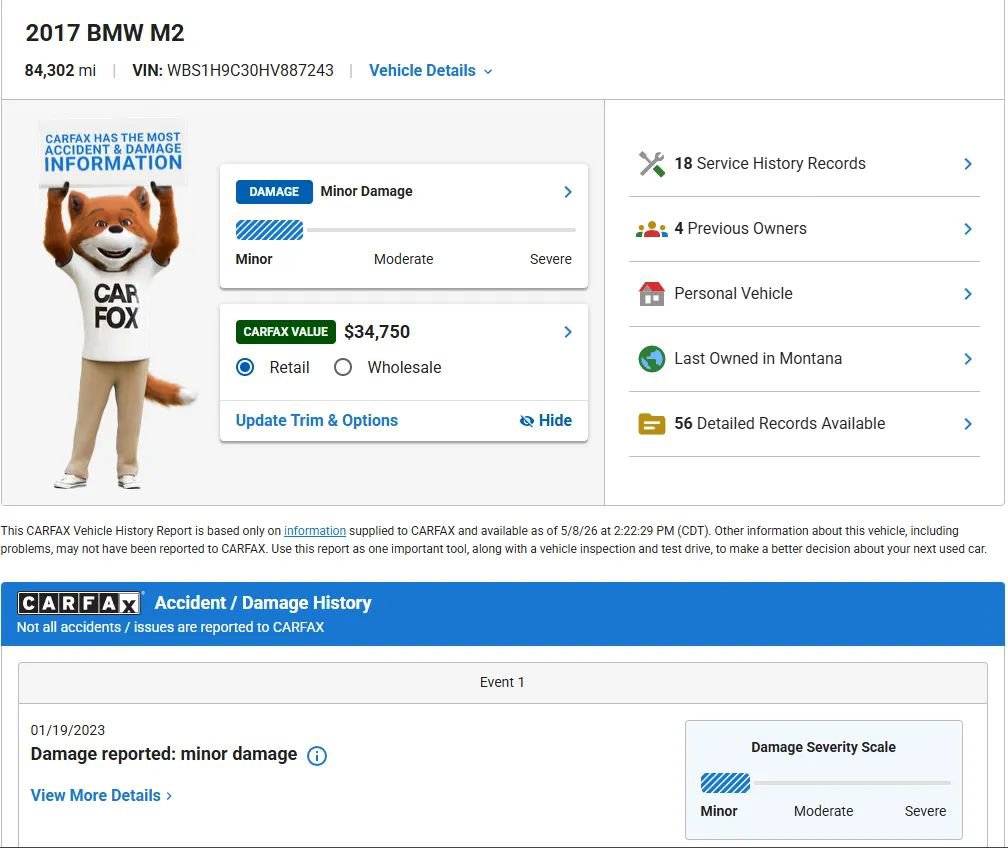Open the Service History Records chevron

pyautogui.click(x=968, y=164)
